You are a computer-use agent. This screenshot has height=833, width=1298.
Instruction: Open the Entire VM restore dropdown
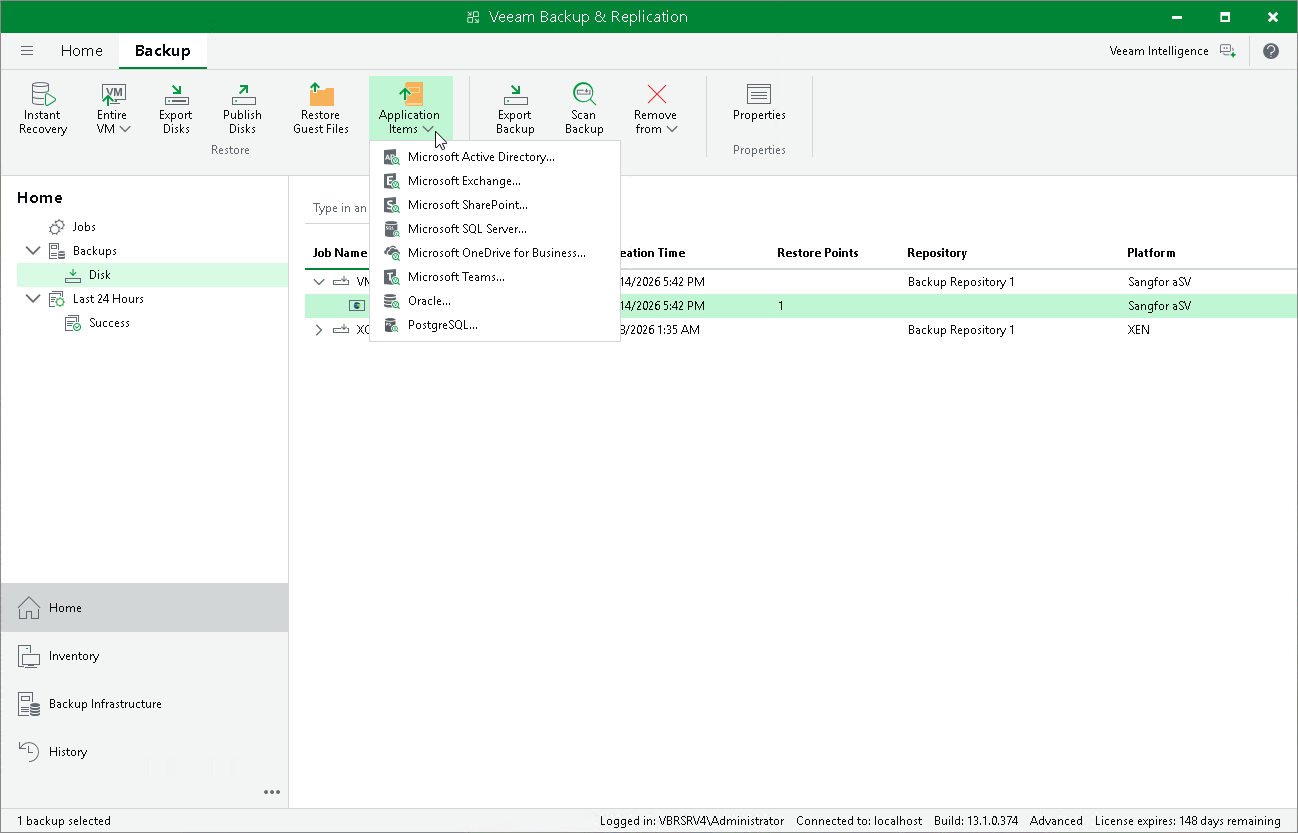[x=112, y=108]
